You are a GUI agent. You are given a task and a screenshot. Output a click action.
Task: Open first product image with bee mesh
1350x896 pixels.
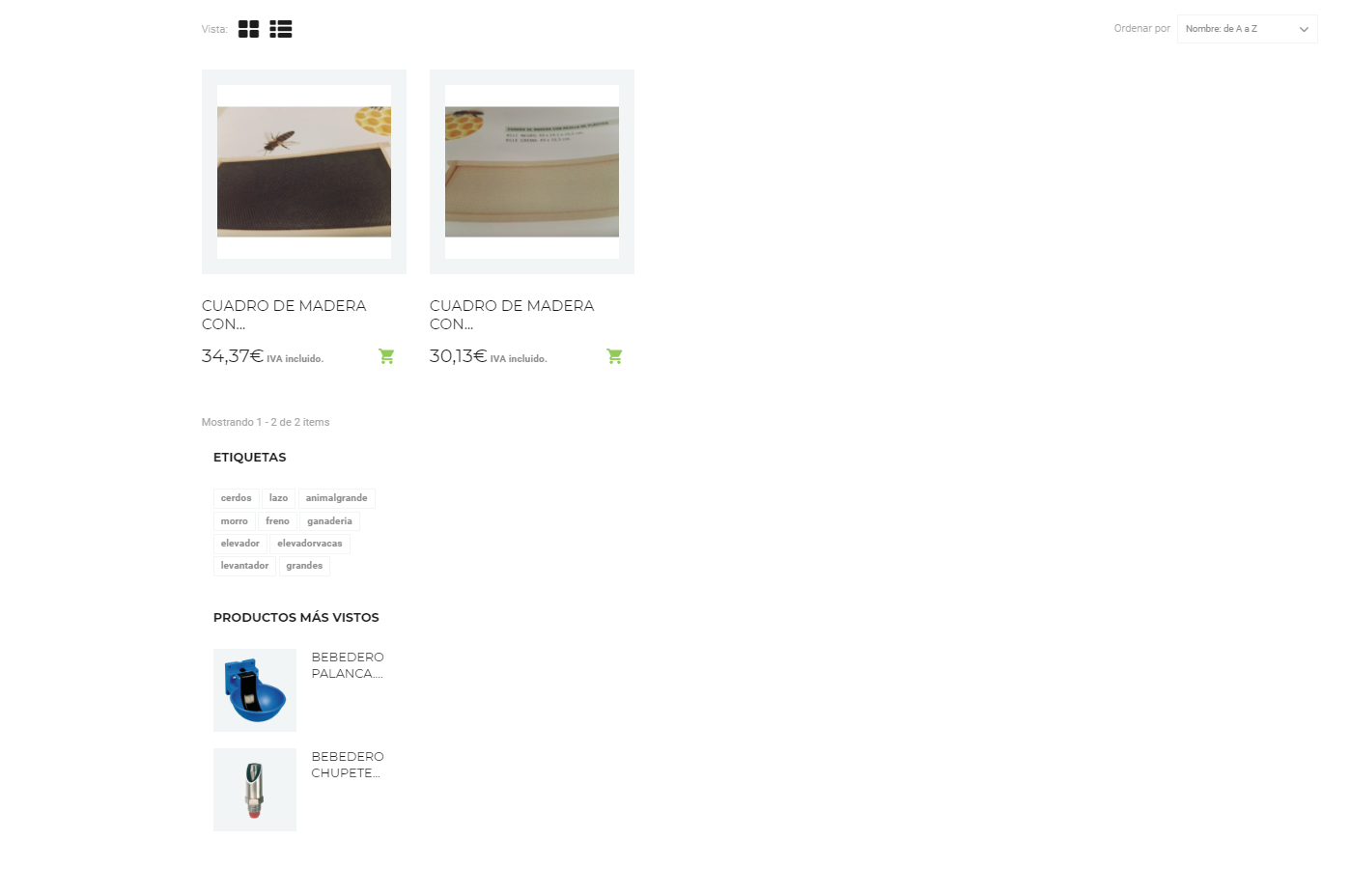(x=304, y=172)
